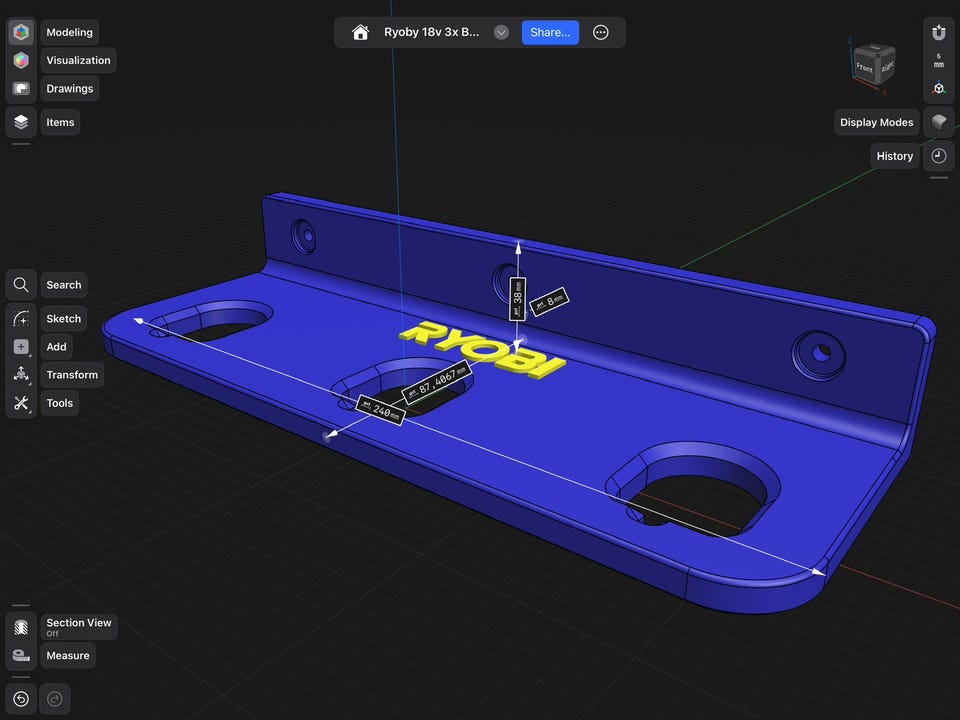Open the History clock icon
Image resolution: width=960 pixels, height=720 pixels.
click(x=938, y=156)
